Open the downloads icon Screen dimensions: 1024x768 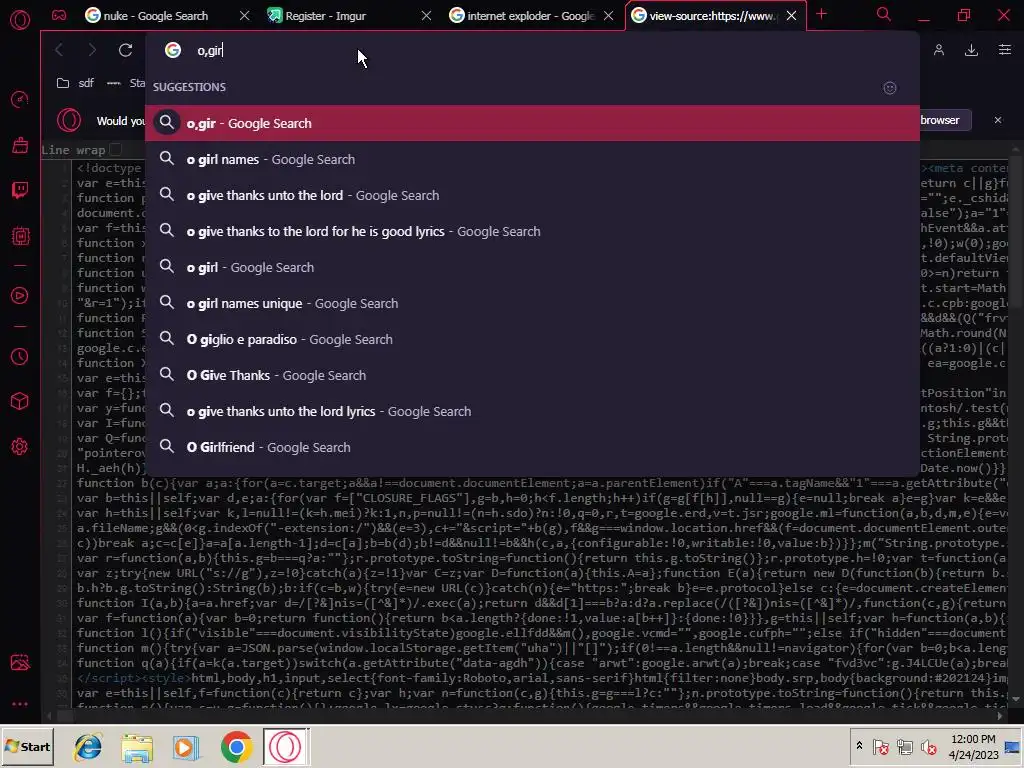coord(971,50)
